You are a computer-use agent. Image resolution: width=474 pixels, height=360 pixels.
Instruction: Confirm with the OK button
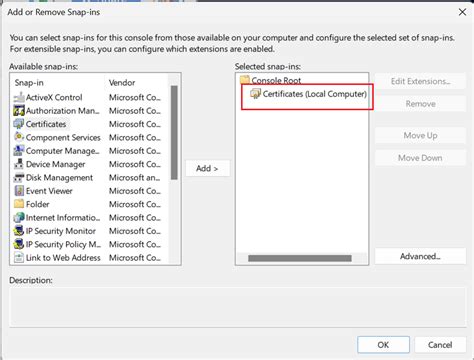383,345
